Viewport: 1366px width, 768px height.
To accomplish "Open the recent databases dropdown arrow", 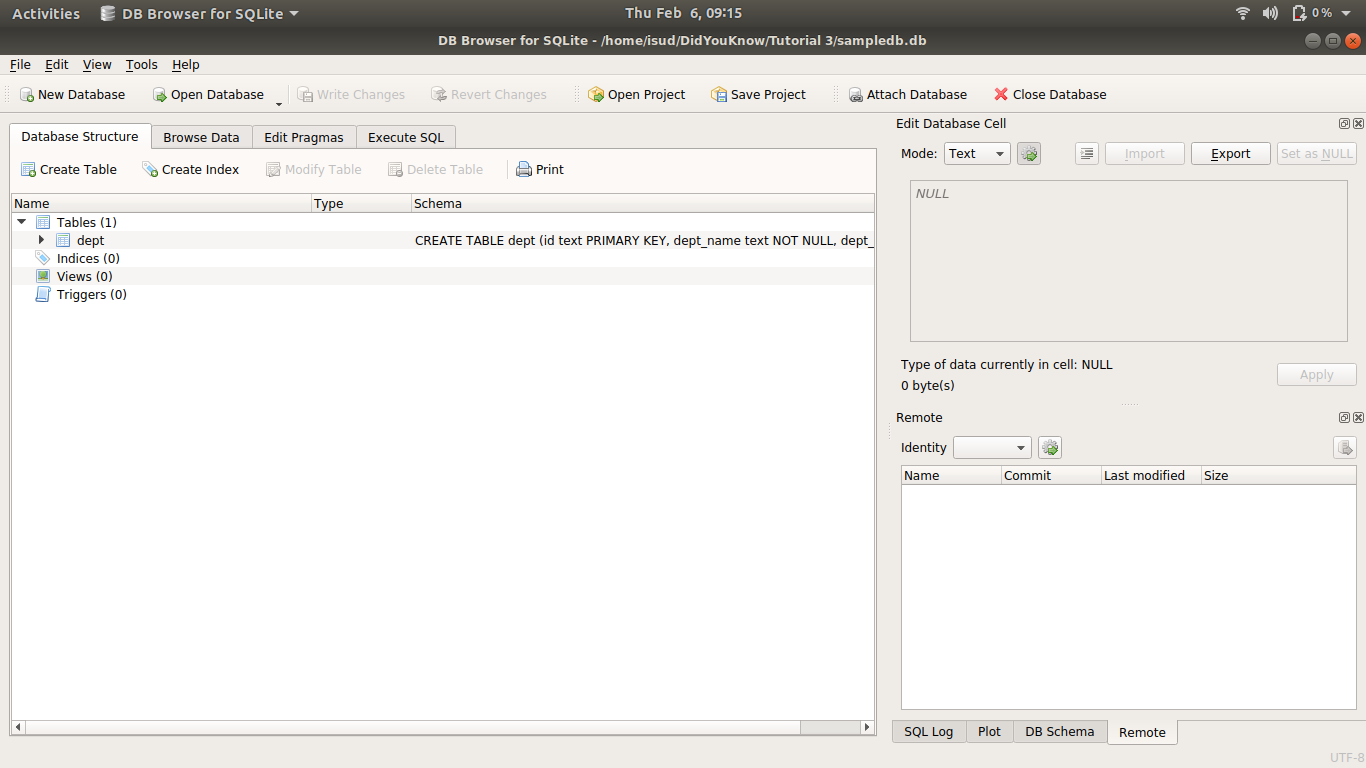I will (x=279, y=103).
